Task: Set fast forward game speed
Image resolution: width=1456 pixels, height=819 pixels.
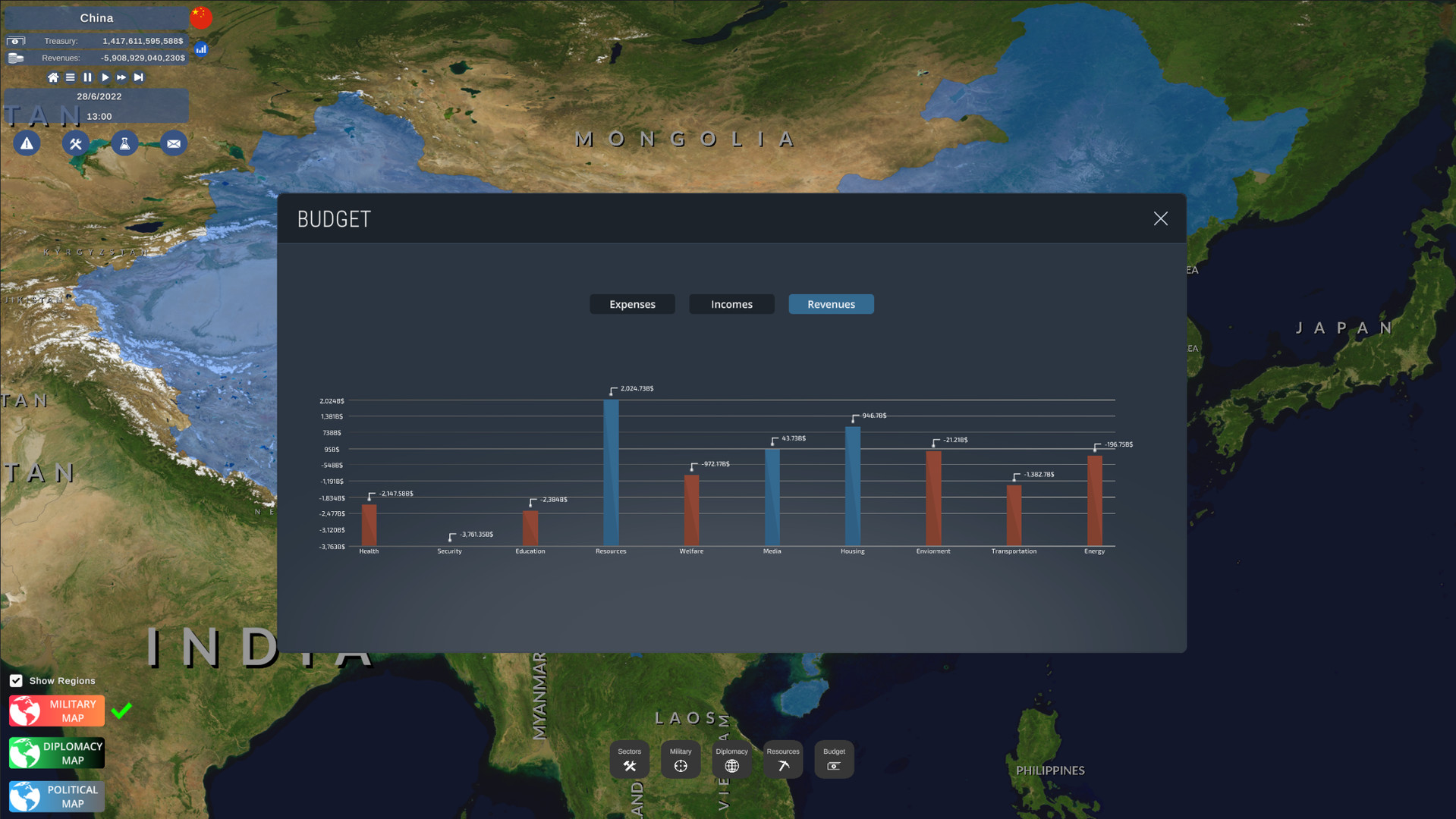Action: [121, 77]
